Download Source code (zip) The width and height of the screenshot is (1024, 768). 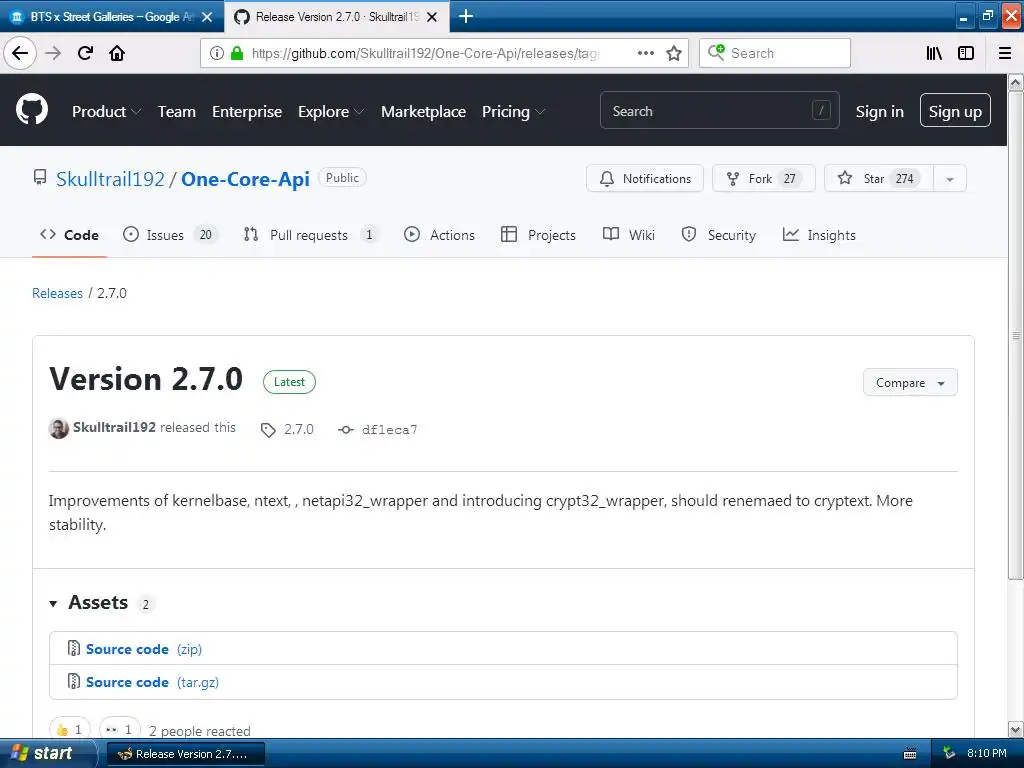click(144, 649)
